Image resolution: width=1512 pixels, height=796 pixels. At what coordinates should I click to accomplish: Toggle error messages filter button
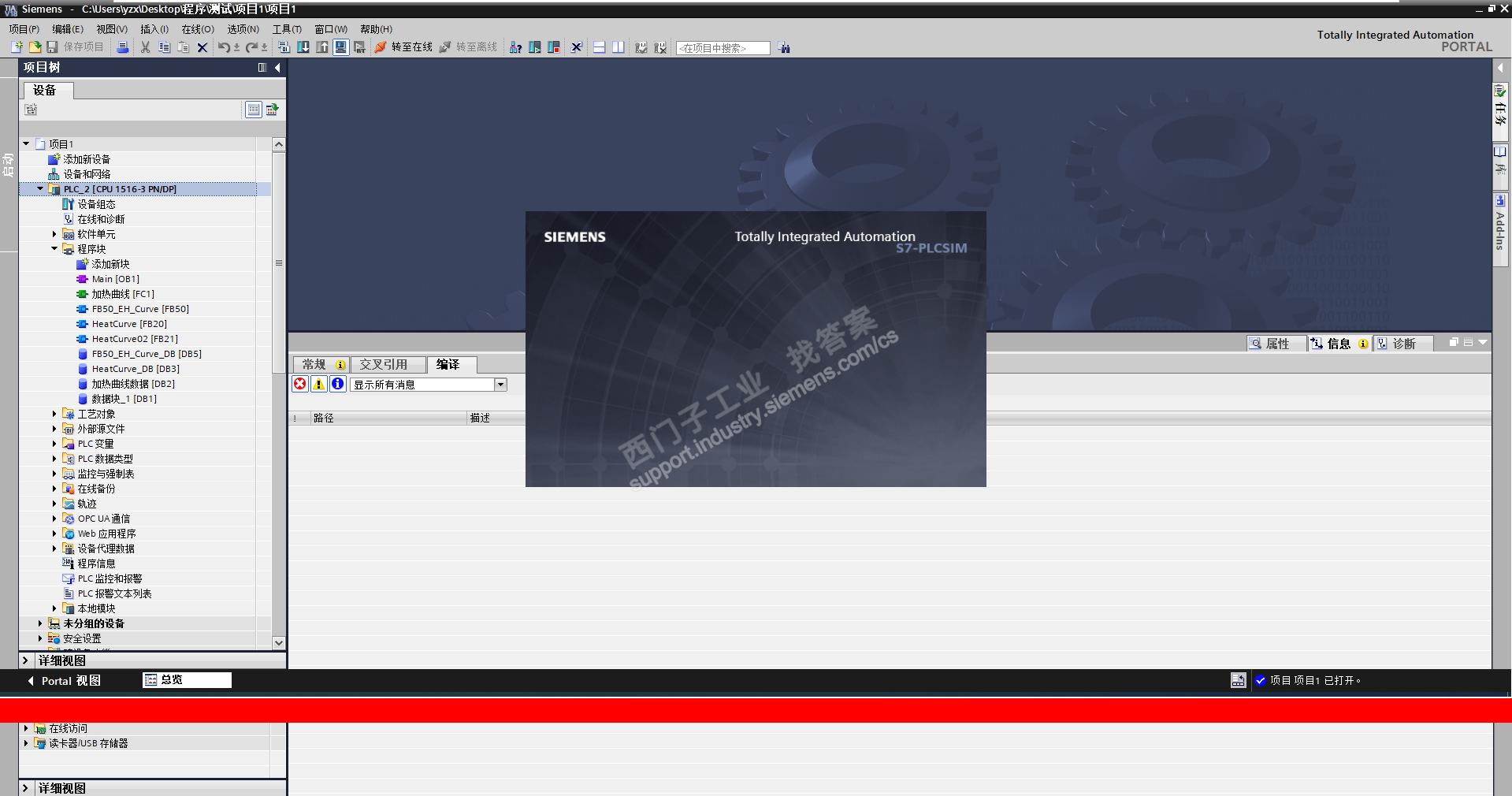pyautogui.click(x=300, y=384)
